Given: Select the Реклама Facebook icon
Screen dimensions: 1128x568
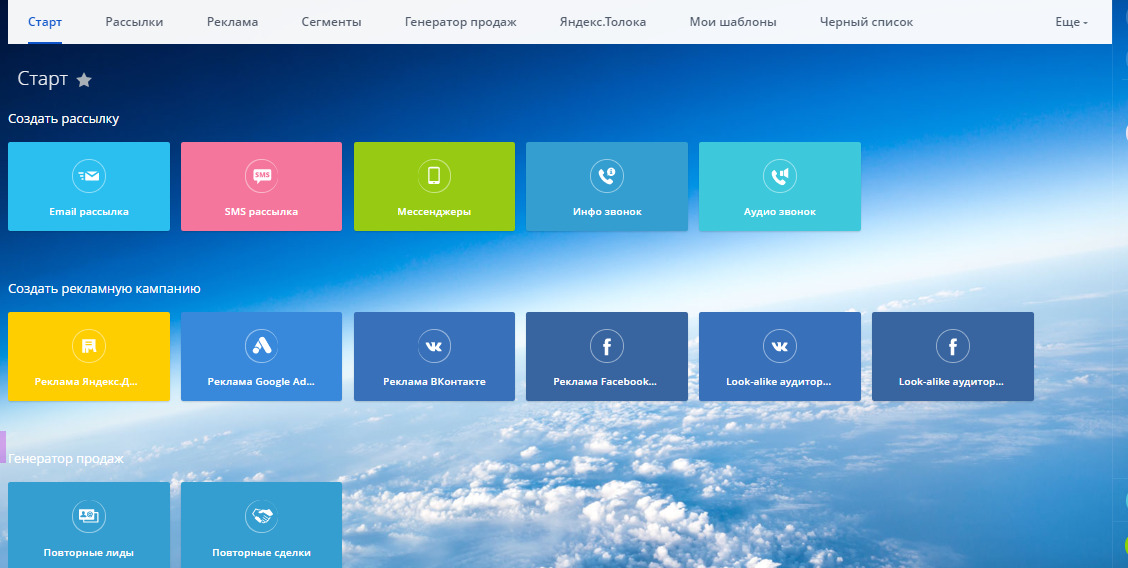Looking at the screenshot, I should 607,346.
